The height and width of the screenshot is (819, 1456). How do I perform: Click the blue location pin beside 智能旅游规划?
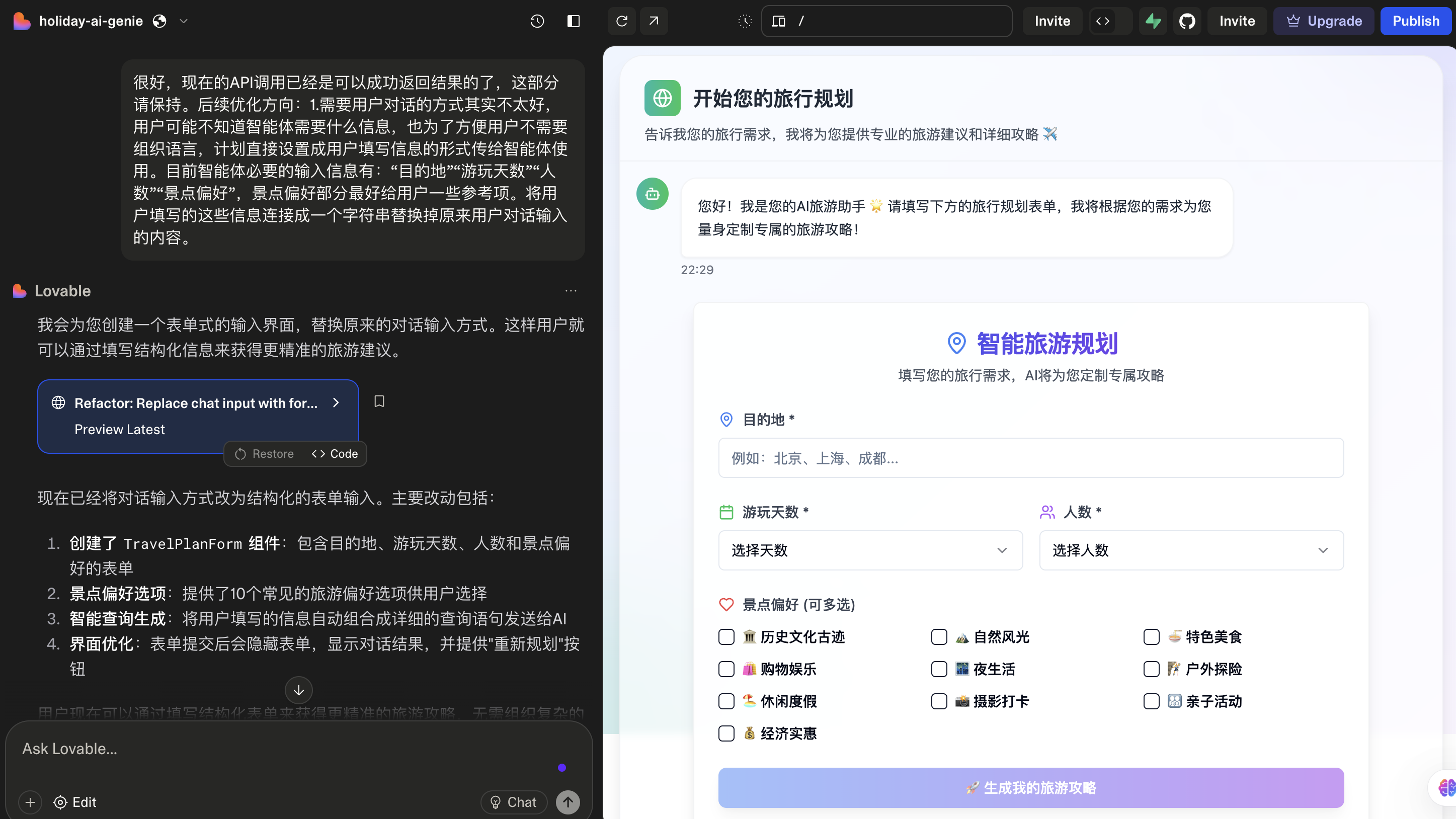(x=956, y=343)
